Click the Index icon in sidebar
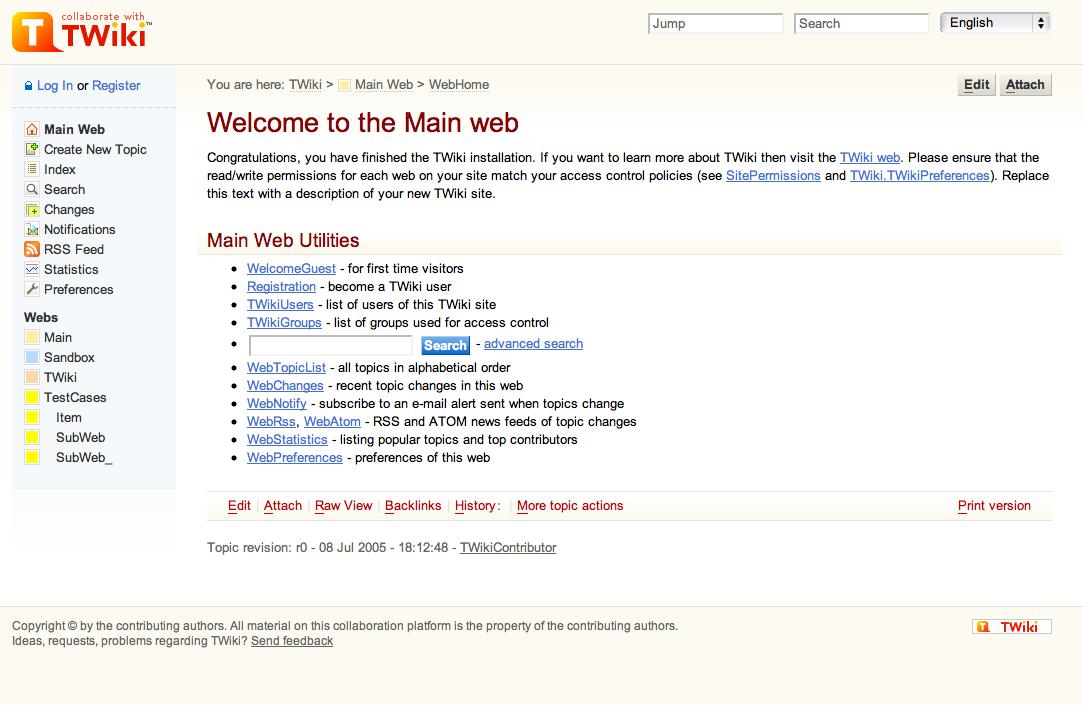 click(32, 169)
